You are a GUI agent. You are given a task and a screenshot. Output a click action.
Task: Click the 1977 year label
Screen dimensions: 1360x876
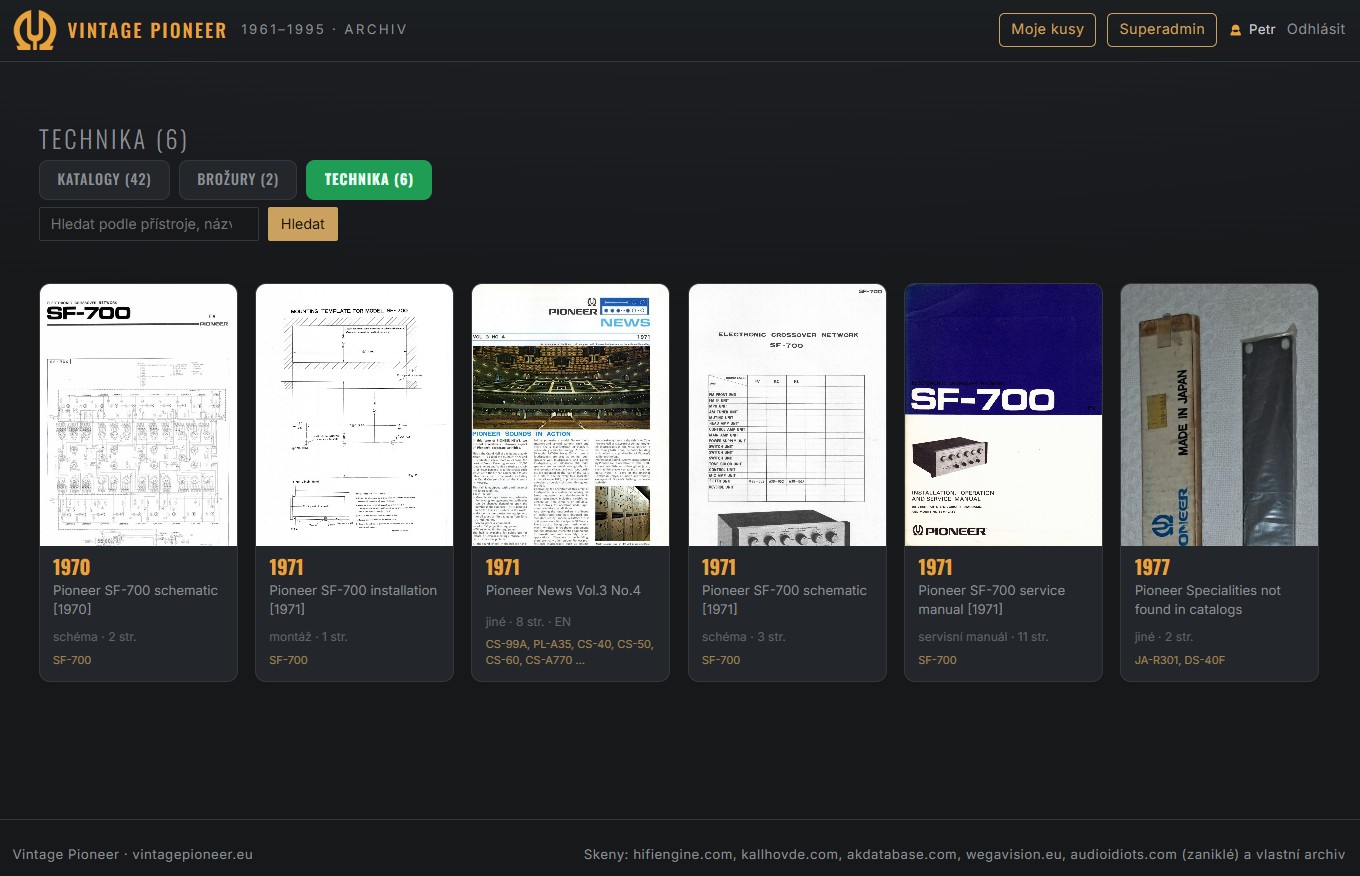pyautogui.click(x=1152, y=568)
